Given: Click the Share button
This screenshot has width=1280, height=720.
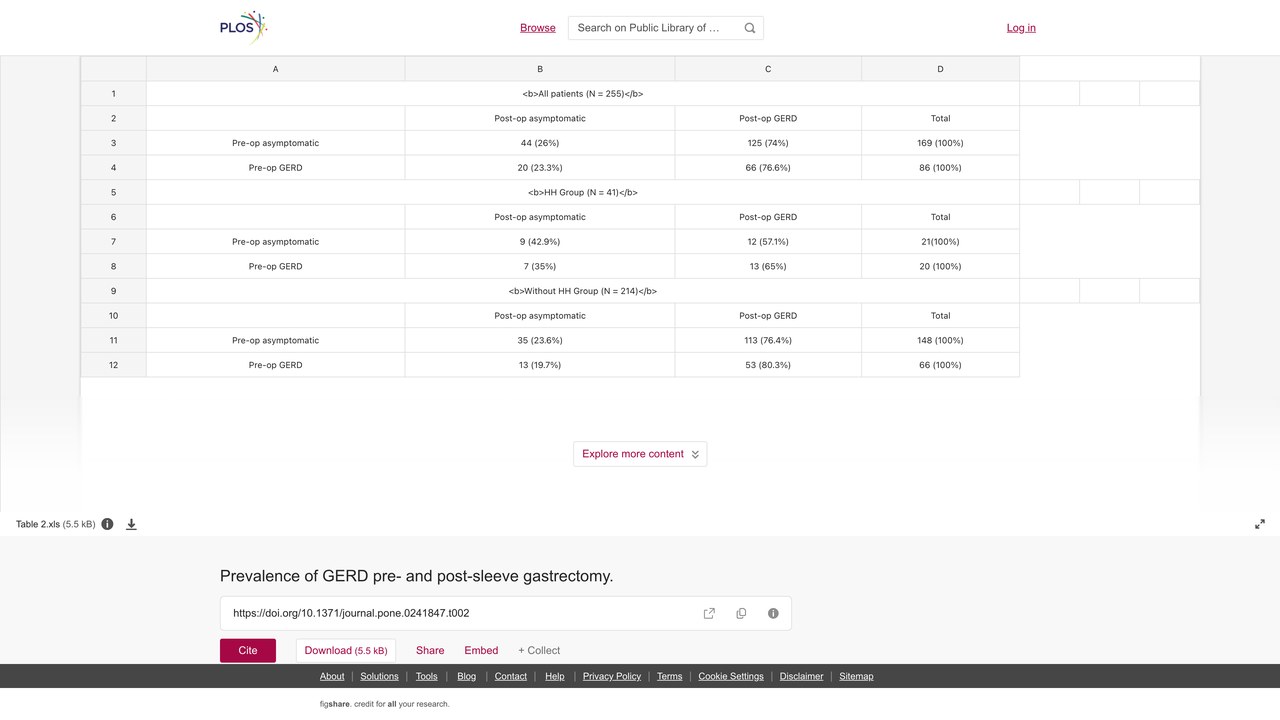Looking at the screenshot, I should pyautogui.click(x=430, y=650).
